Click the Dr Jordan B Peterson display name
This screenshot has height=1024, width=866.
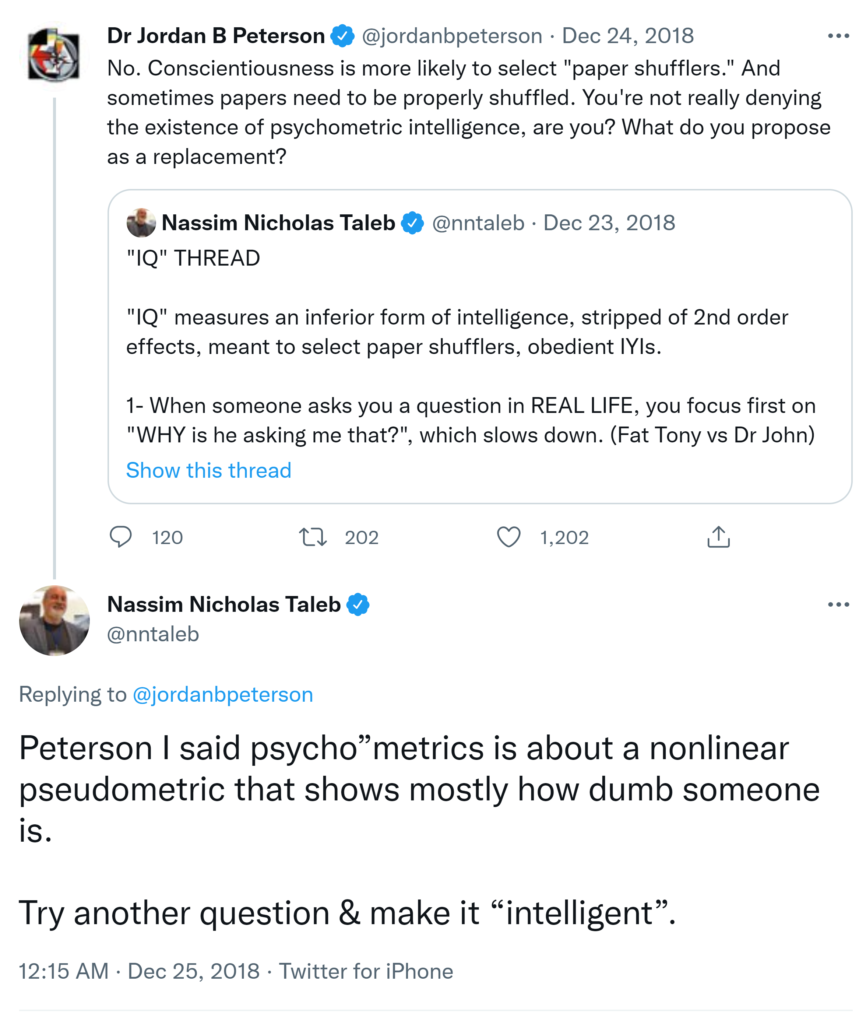pyautogui.click(x=215, y=36)
